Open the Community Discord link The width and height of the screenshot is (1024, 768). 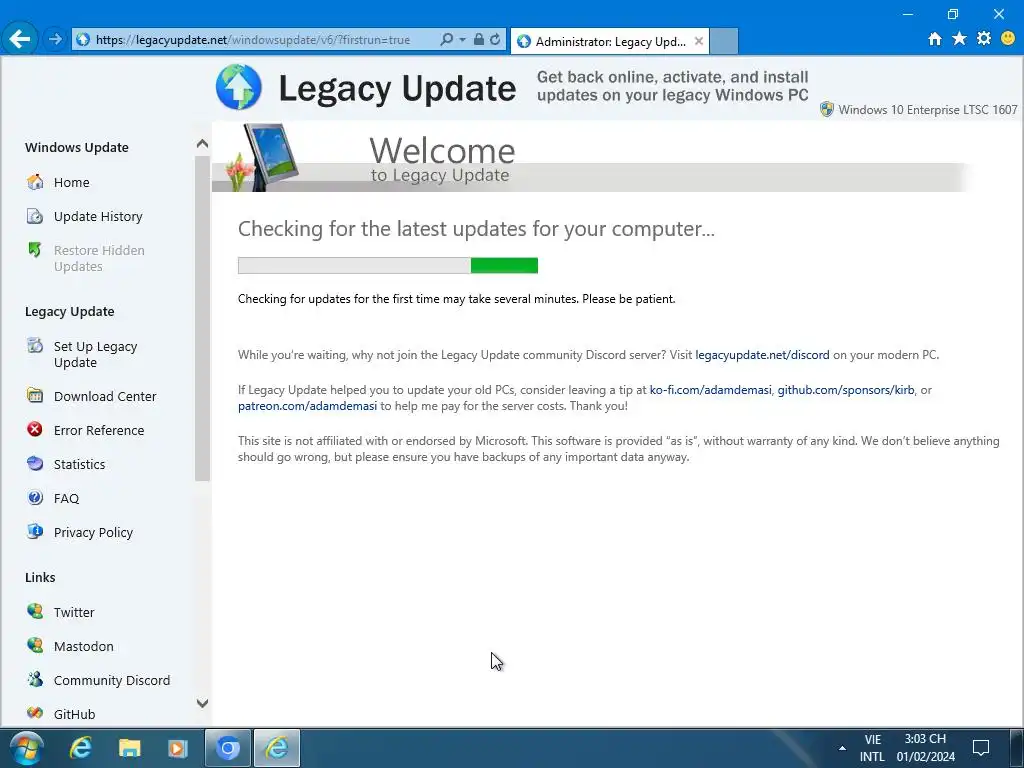[112, 680]
